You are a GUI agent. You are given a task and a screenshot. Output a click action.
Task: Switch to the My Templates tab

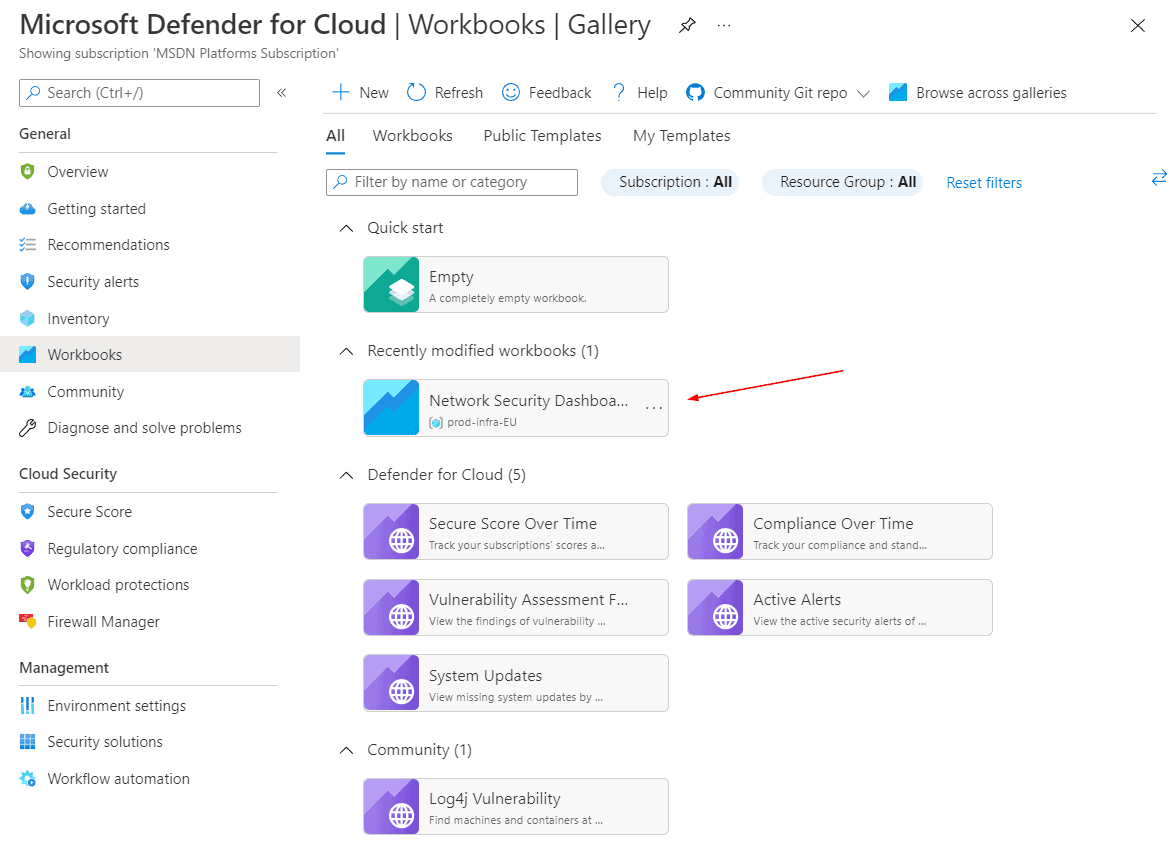(682, 136)
